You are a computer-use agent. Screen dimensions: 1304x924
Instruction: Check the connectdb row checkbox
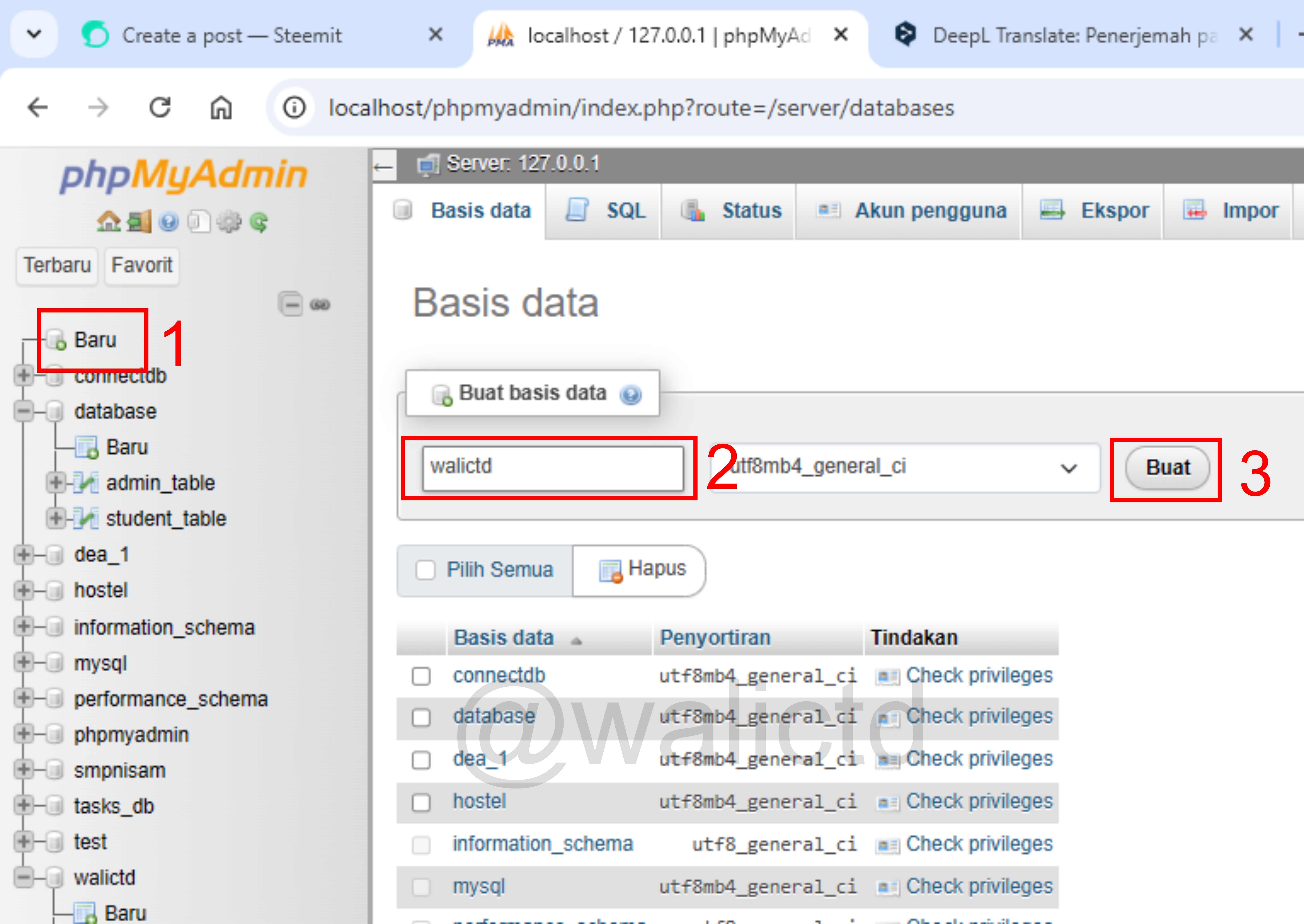pos(421,676)
